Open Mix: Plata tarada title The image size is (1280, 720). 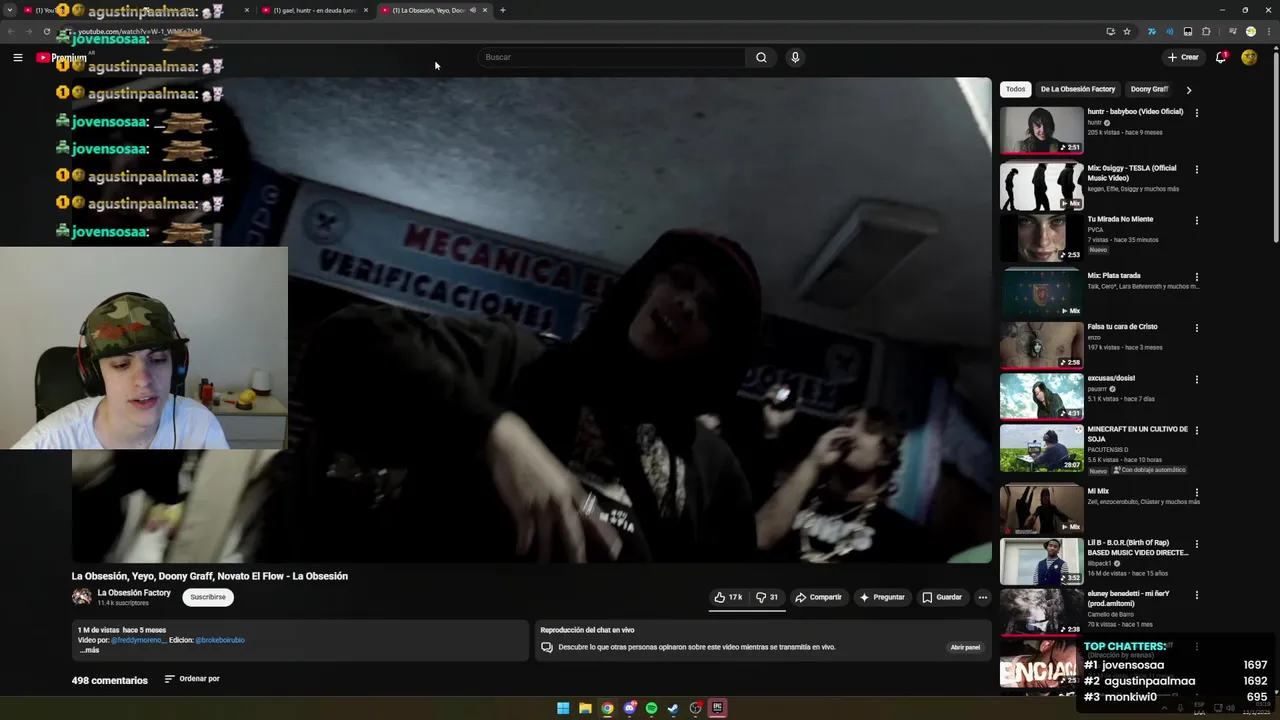tap(1114, 275)
